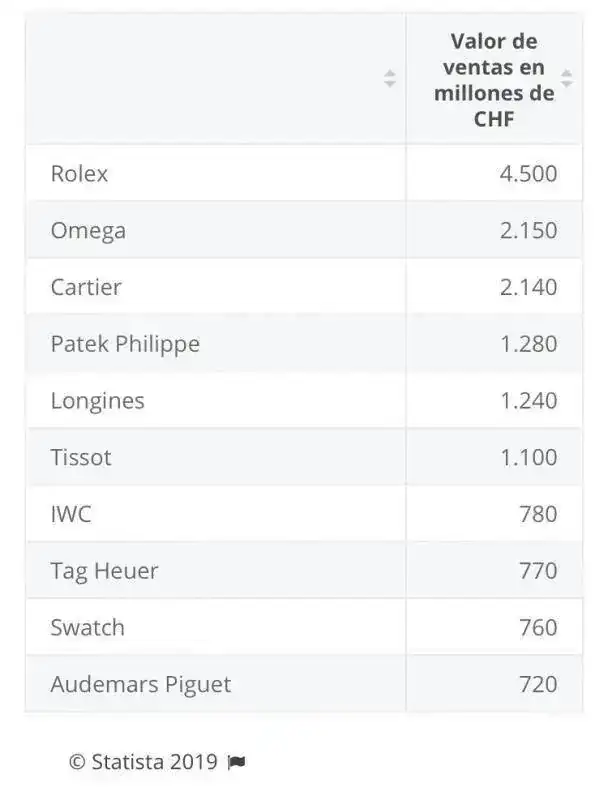
Task: Click the 1.280 sales value cell
Action: 494,343
